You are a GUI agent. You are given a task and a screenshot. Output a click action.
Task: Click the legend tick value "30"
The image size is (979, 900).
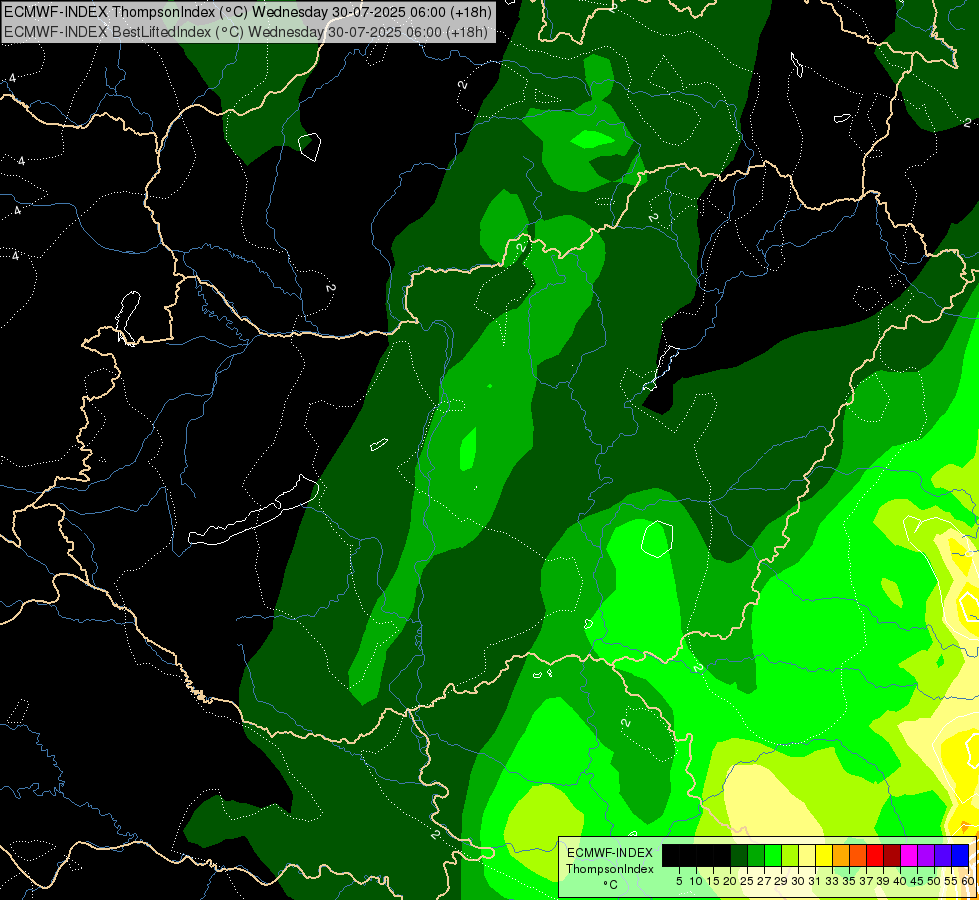pyautogui.click(x=799, y=881)
